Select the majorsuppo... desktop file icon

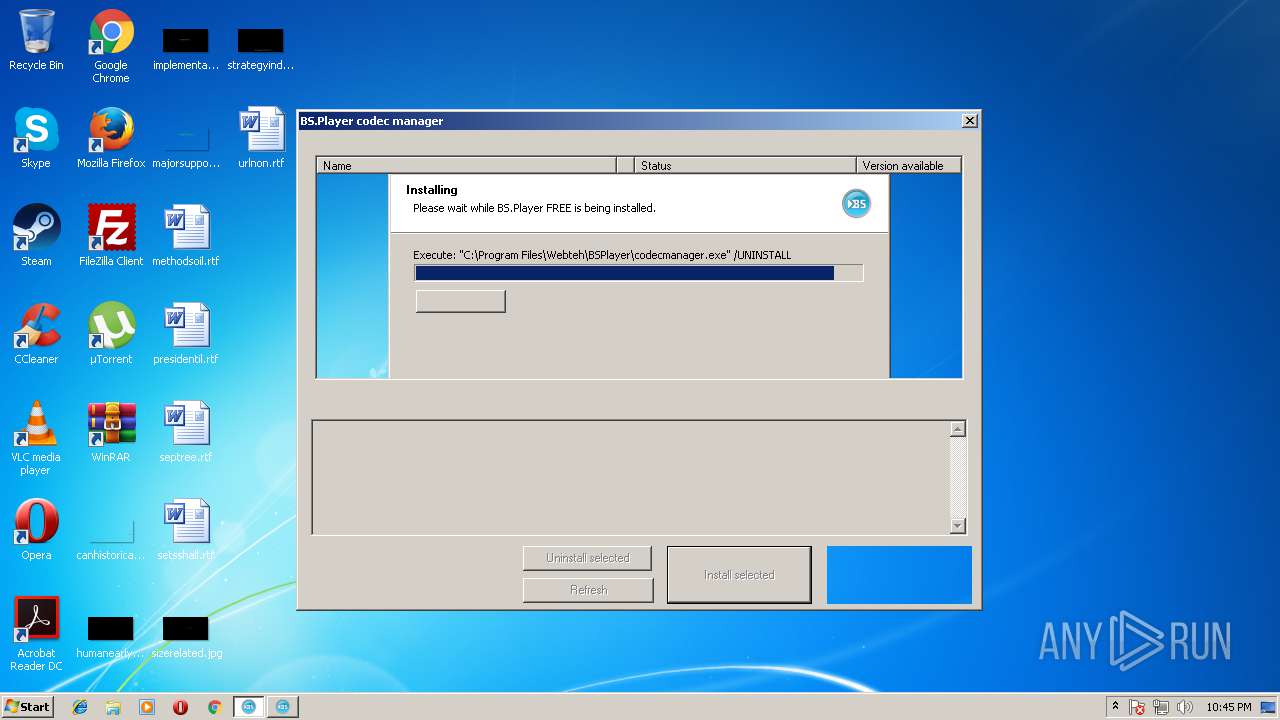pos(186,146)
